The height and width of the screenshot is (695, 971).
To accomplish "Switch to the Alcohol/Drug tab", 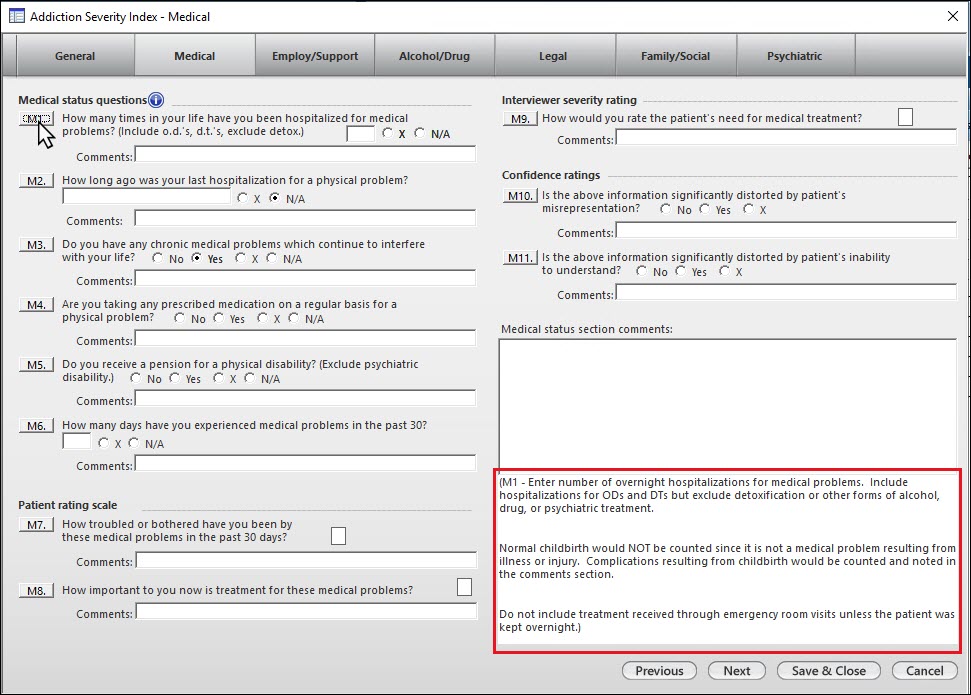I will click(434, 56).
